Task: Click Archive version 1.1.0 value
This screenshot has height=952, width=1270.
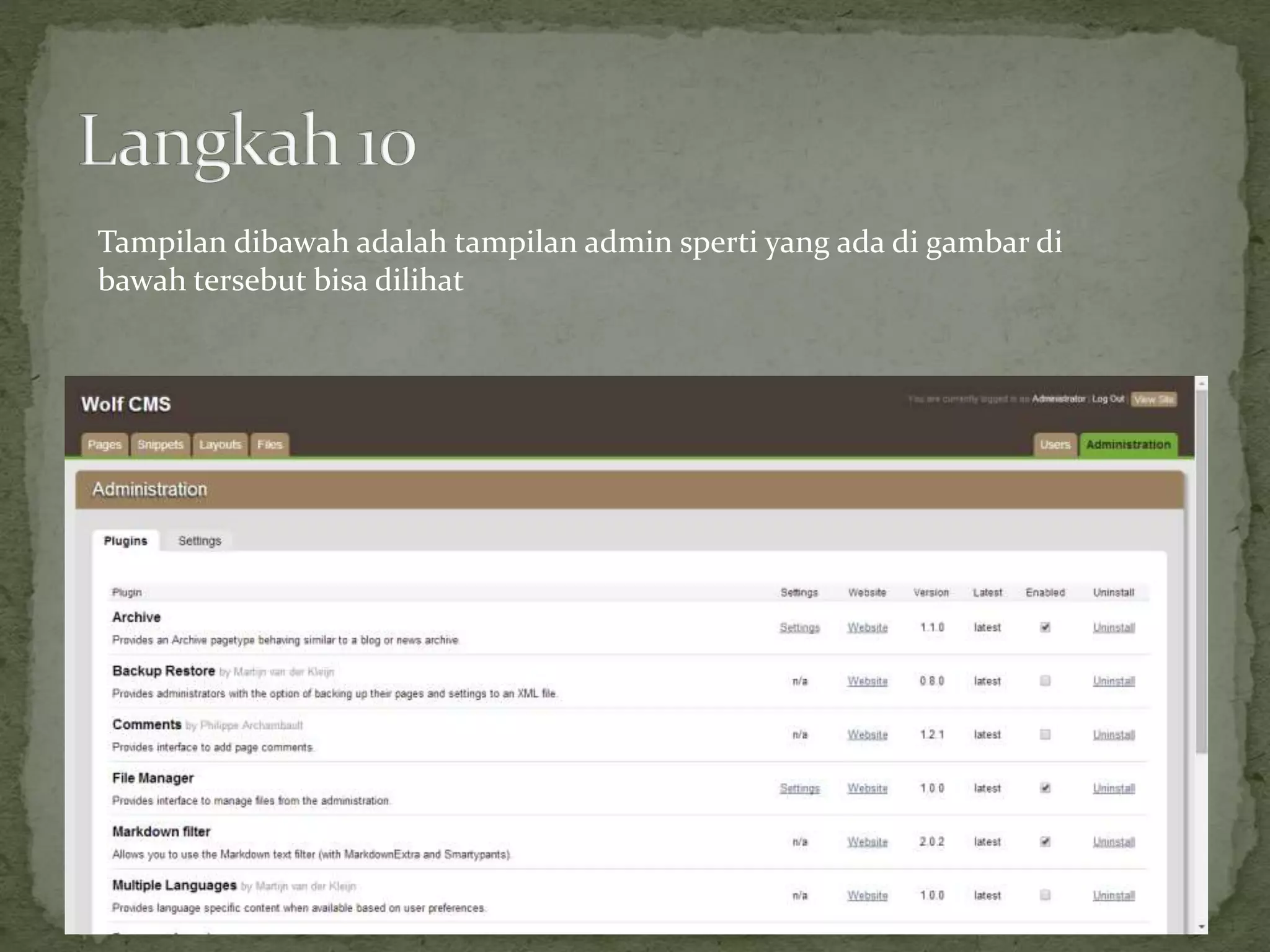Action: [931, 627]
